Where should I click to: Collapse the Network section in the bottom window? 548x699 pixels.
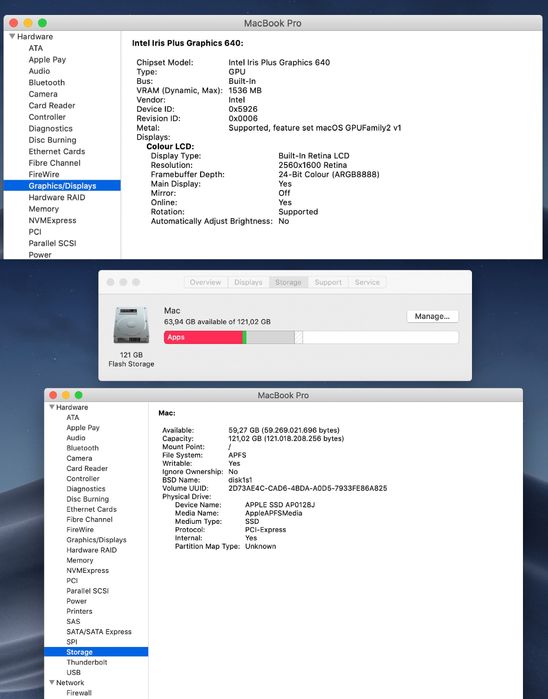pyautogui.click(x=52, y=682)
